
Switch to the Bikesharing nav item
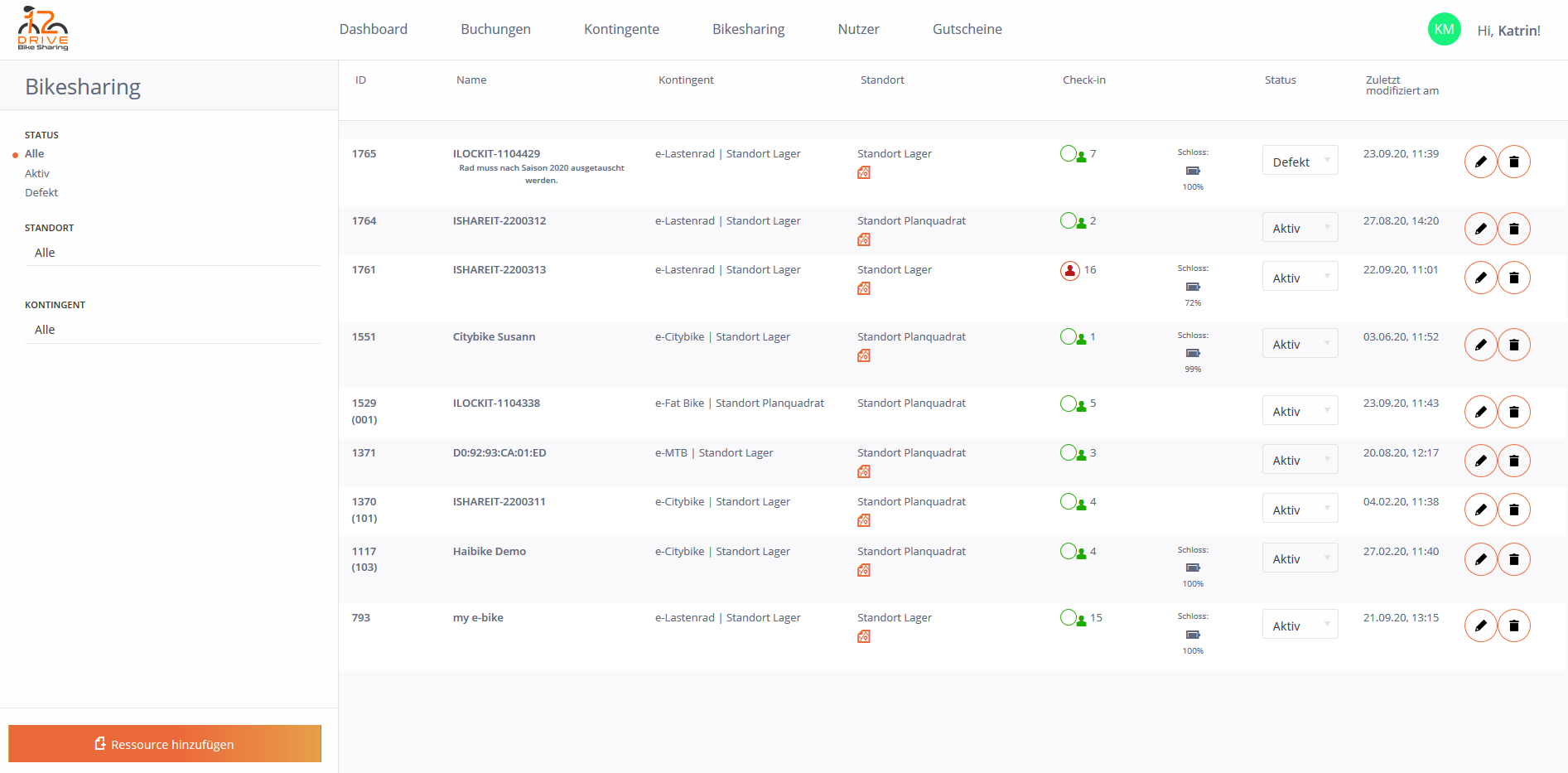tap(748, 29)
